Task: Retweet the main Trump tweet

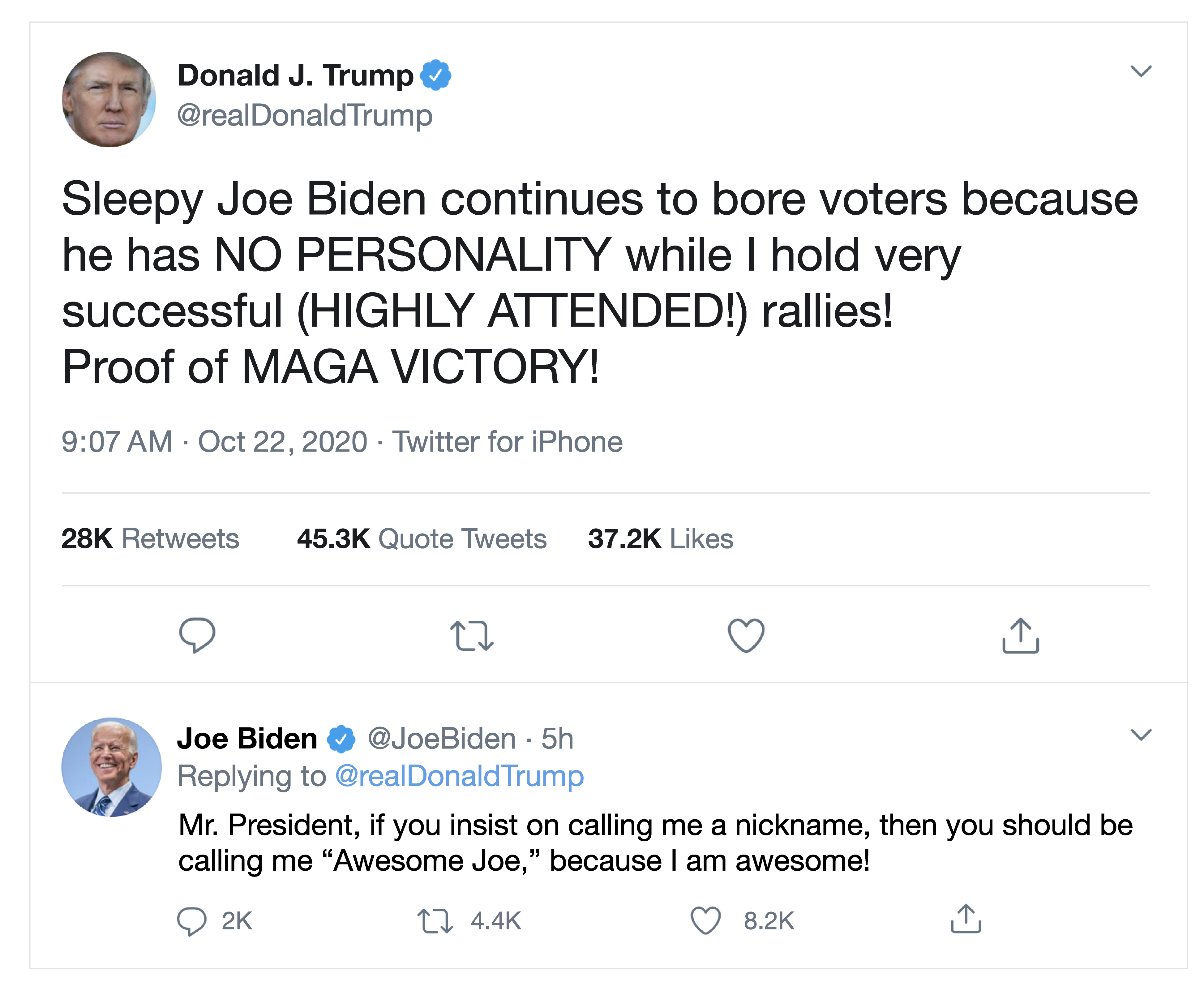Action: pos(471,635)
